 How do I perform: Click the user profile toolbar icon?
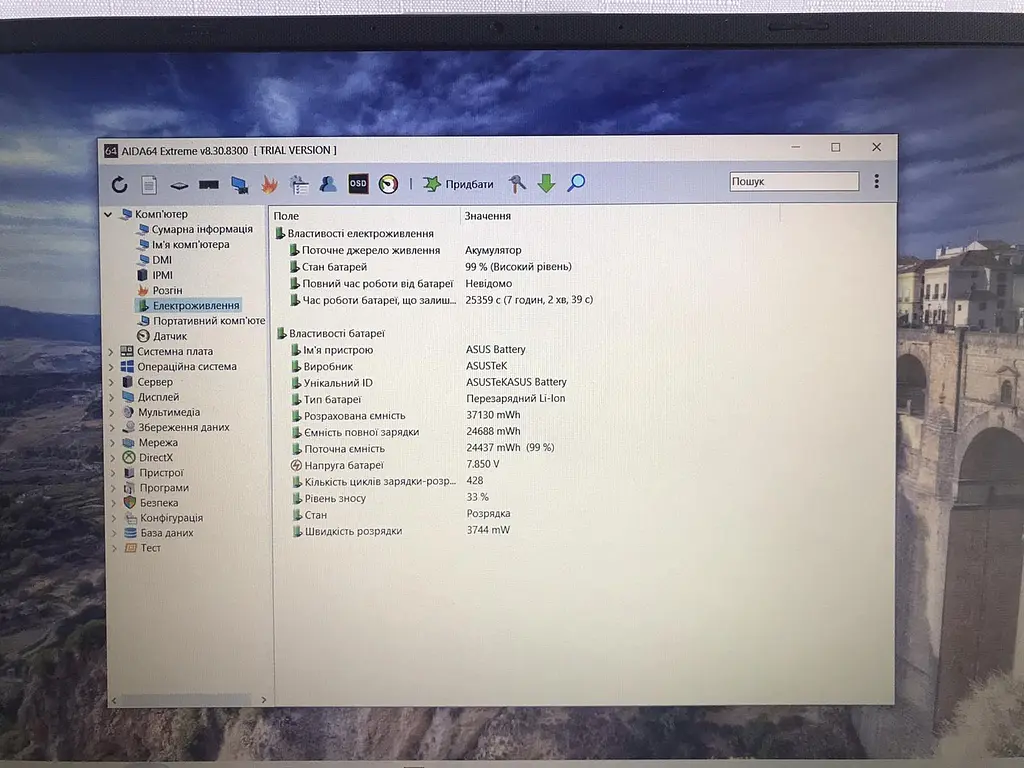pos(328,184)
